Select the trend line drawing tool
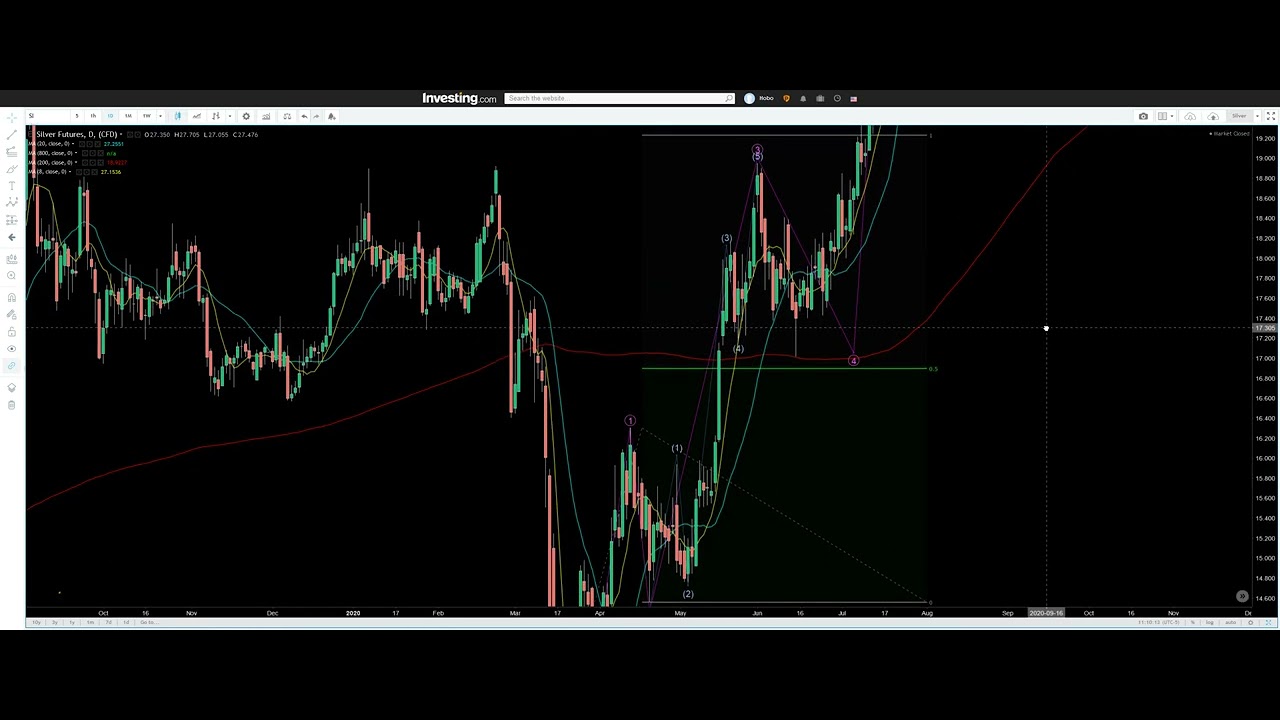 [11, 134]
